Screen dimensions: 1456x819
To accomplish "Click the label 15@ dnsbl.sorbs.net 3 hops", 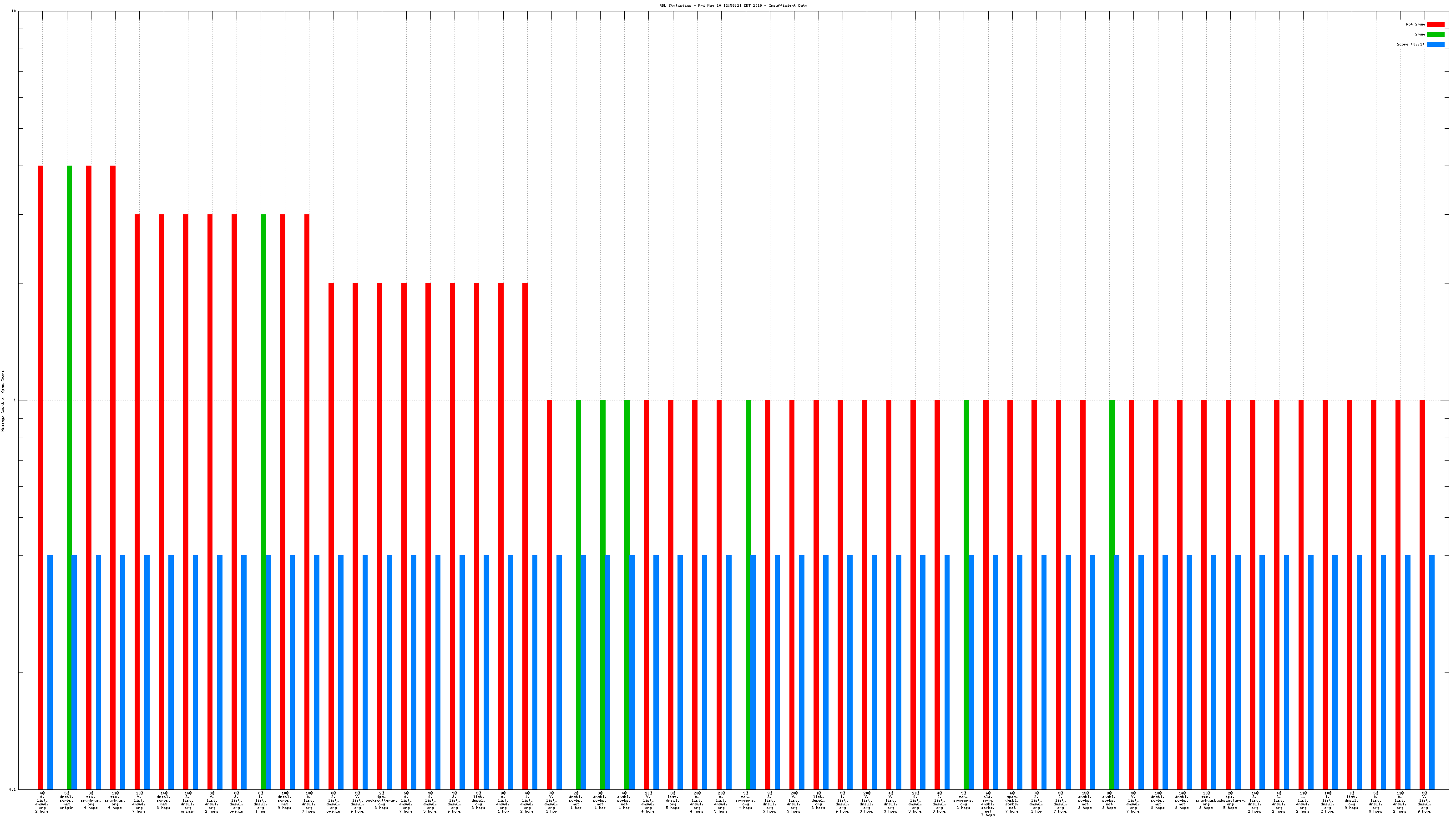I will [x=1085, y=800].
